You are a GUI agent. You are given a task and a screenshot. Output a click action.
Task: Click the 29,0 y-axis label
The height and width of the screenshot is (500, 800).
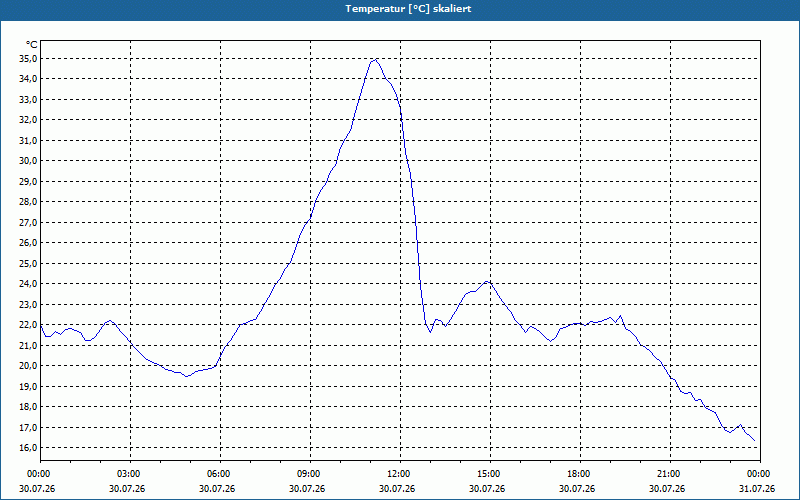[x=28, y=182]
